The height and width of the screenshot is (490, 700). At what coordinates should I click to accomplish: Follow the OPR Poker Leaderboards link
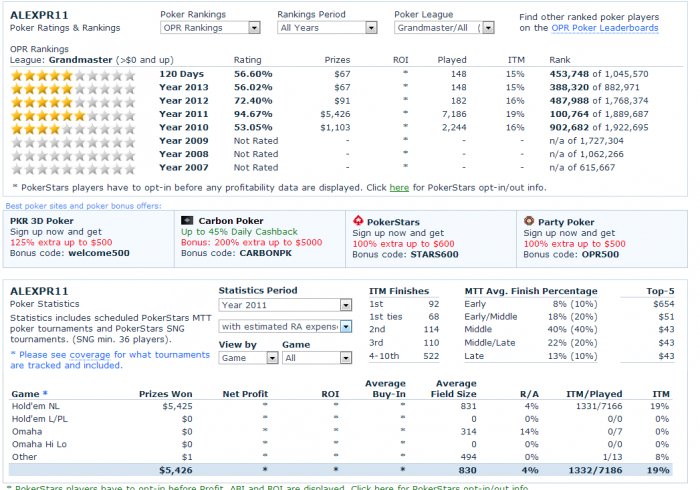[x=604, y=28]
